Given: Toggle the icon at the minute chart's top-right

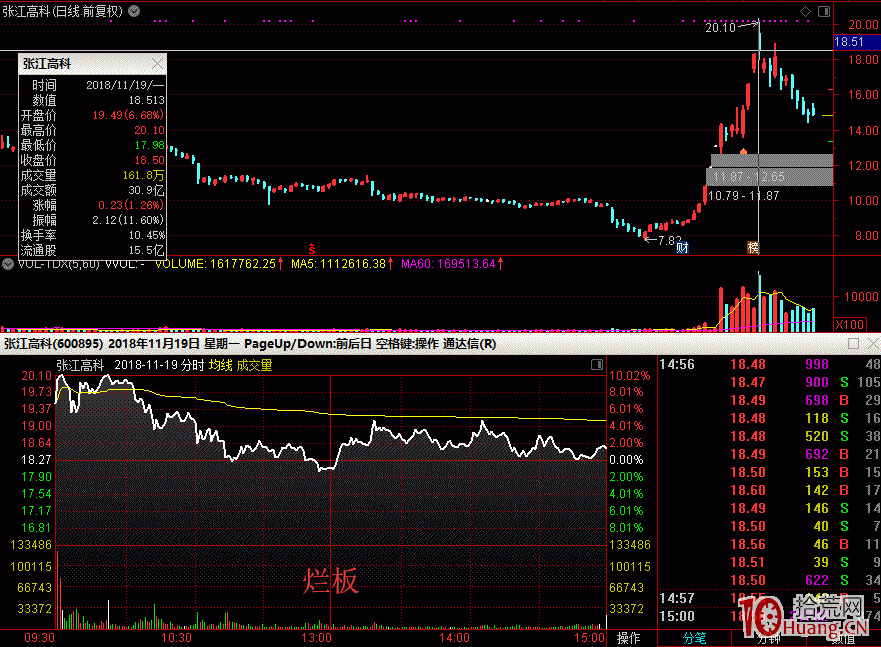Looking at the screenshot, I should coord(597,364).
